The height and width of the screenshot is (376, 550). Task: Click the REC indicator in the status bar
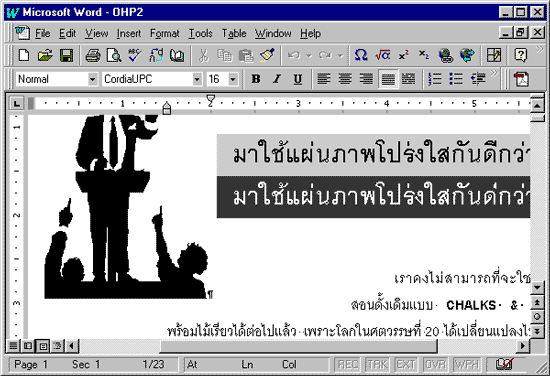[x=348, y=364]
